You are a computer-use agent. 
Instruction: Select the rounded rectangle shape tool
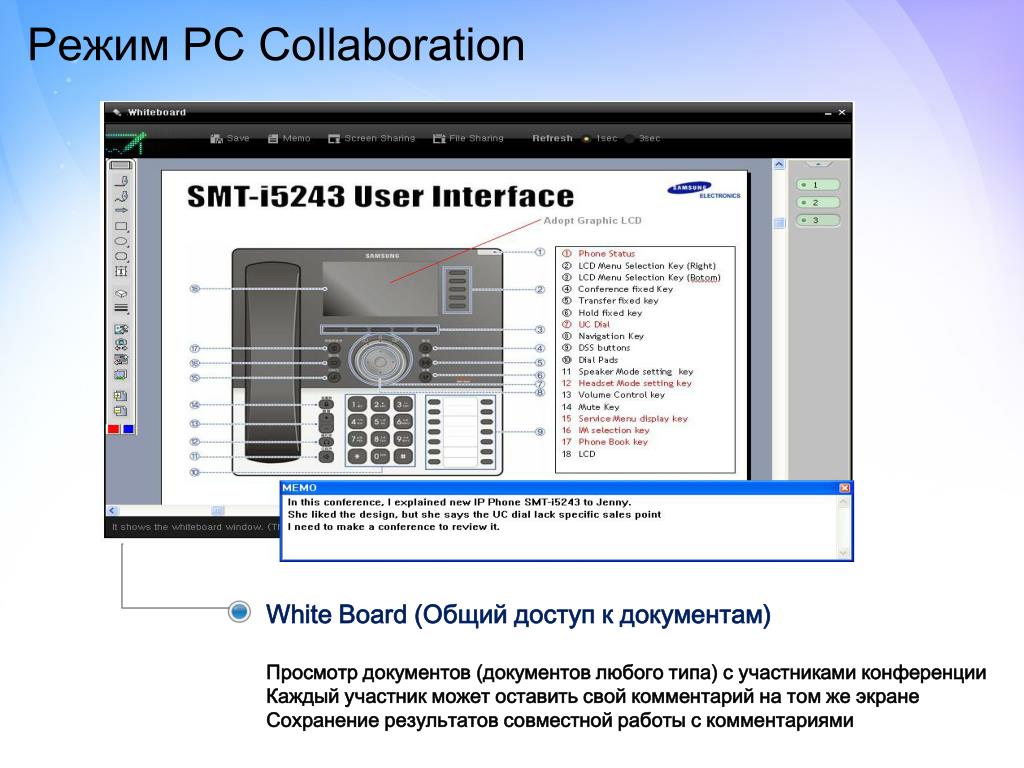point(121,256)
